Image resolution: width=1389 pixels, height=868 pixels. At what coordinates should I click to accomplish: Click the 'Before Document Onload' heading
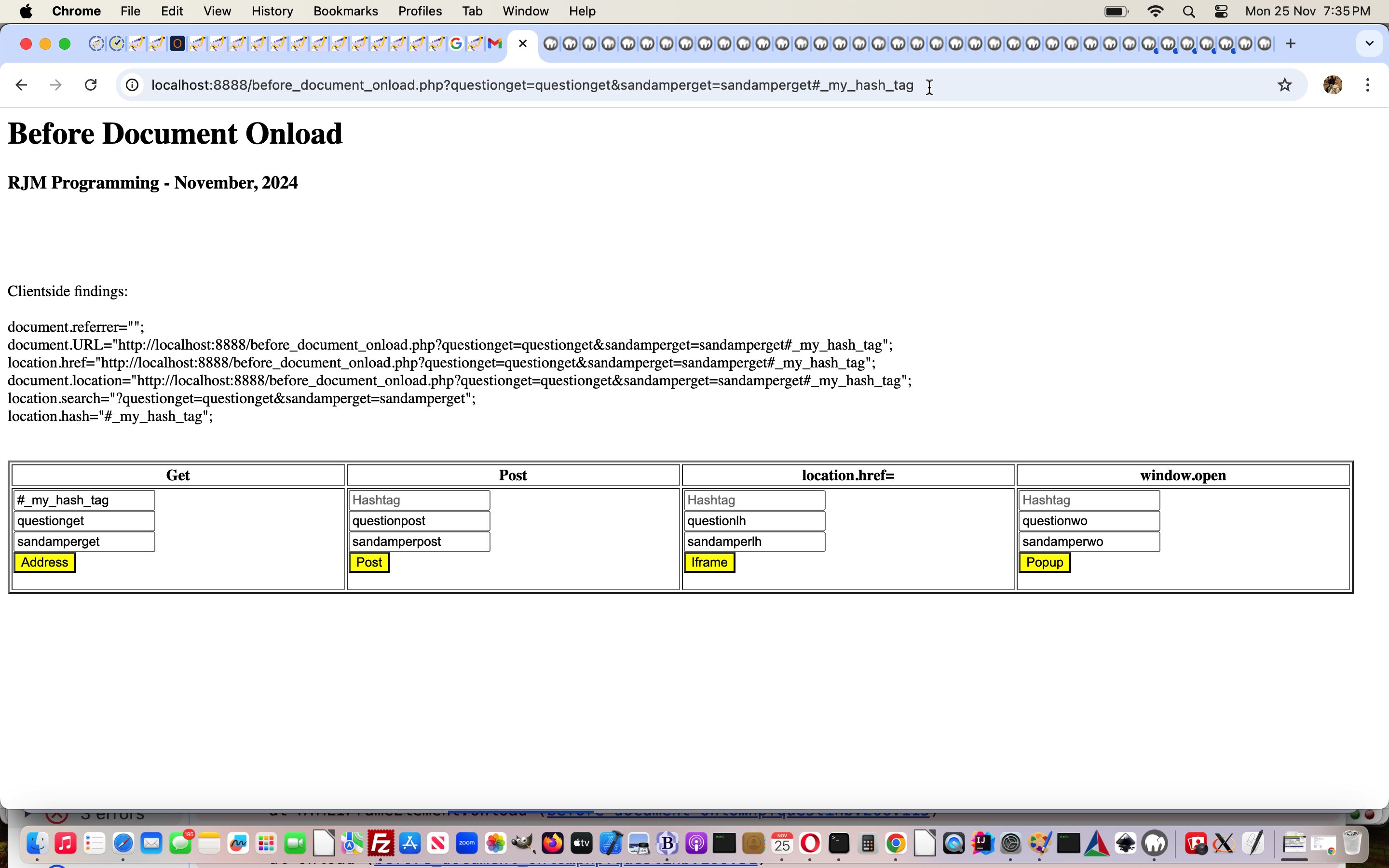(175, 134)
